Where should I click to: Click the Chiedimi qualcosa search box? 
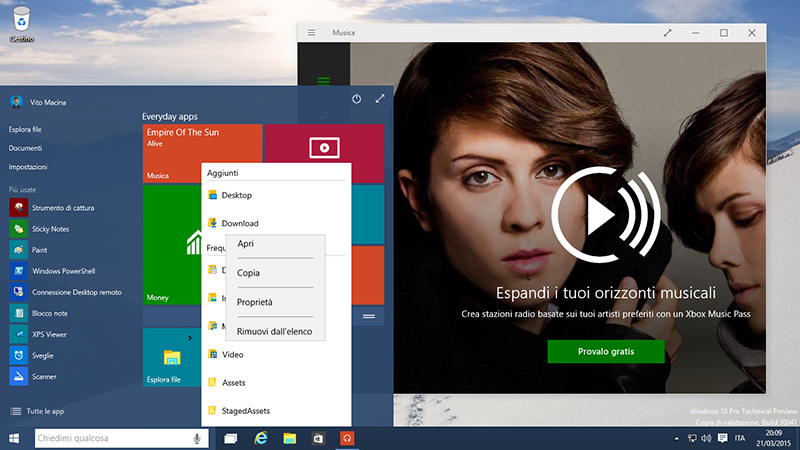click(x=121, y=438)
